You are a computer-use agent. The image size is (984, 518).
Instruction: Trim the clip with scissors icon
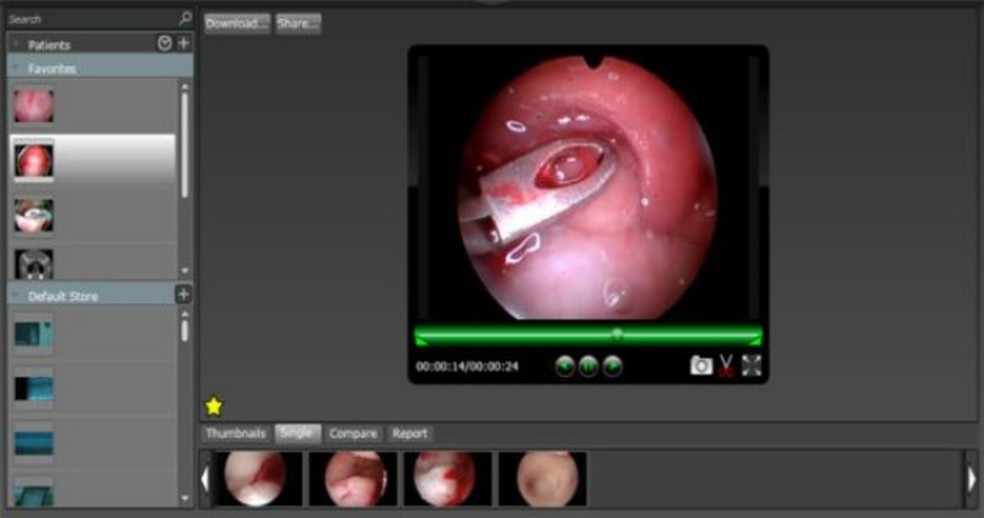click(x=726, y=365)
